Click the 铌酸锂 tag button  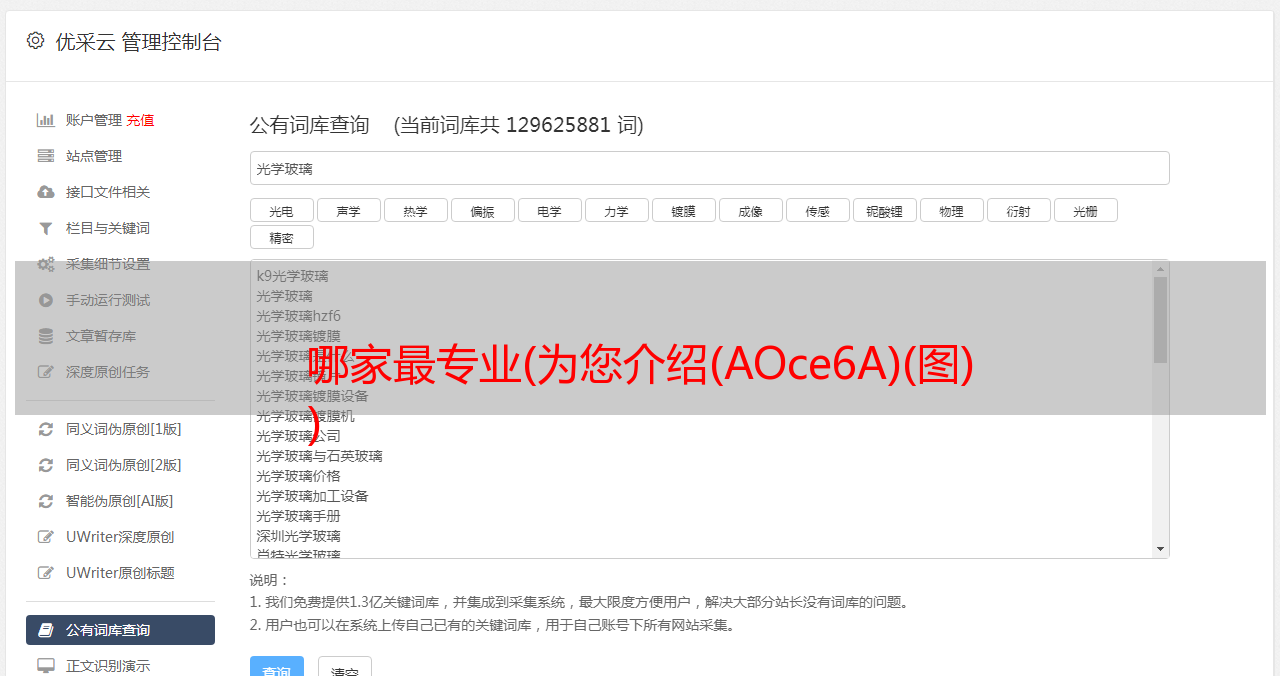[884, 210]
